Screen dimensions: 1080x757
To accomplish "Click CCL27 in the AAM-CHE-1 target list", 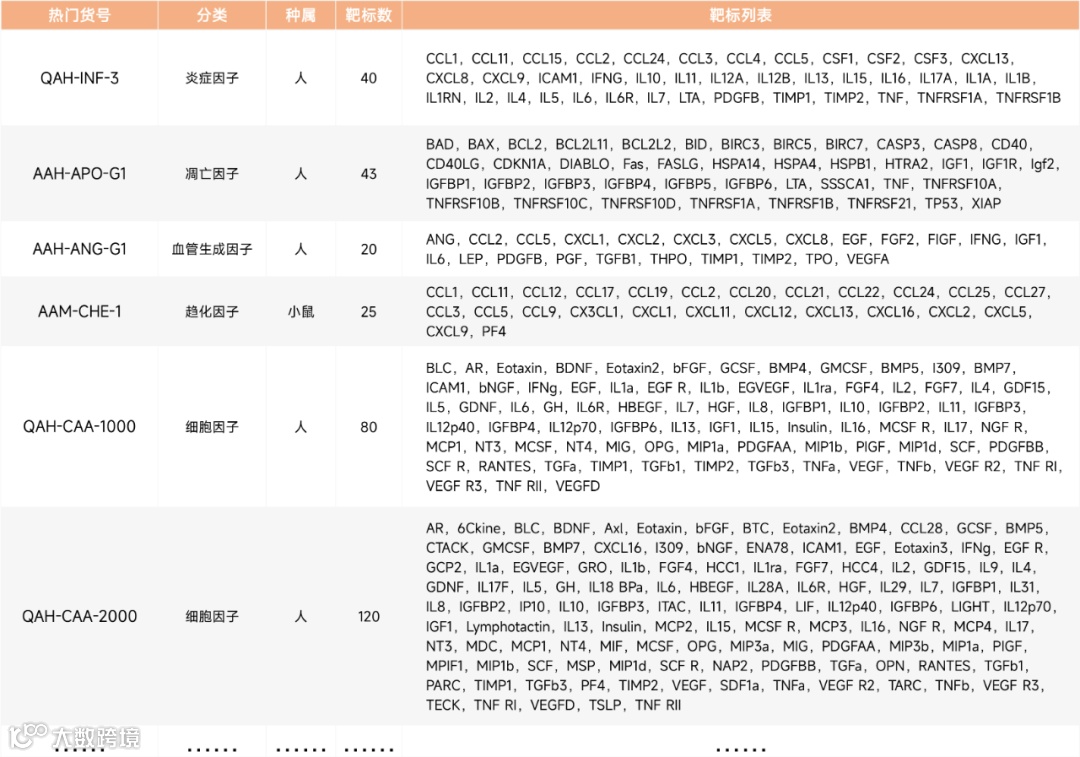I will click(1024, 292).
